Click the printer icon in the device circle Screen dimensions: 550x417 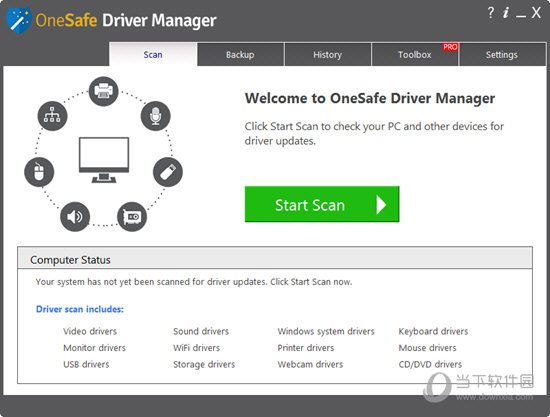[103, 91]
